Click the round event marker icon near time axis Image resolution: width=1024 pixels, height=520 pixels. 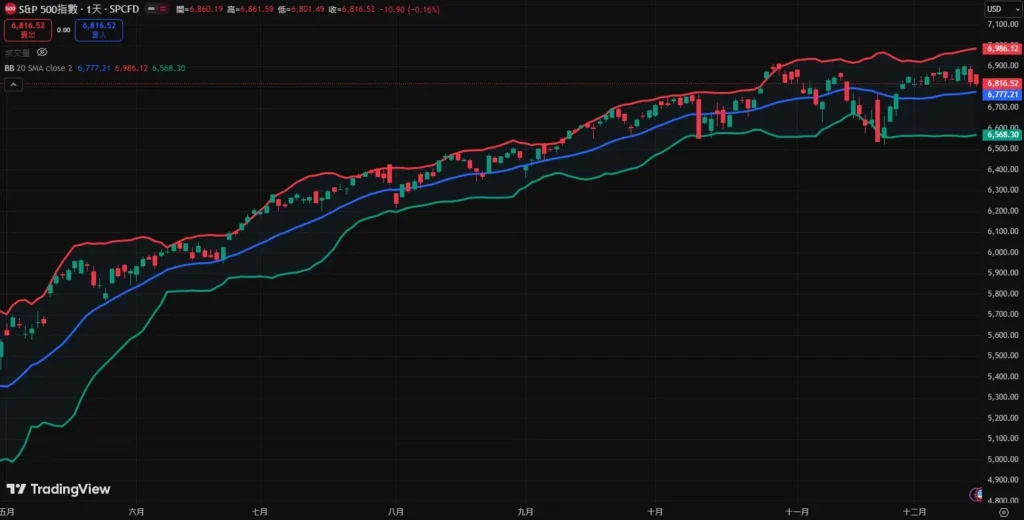point(975,494)
